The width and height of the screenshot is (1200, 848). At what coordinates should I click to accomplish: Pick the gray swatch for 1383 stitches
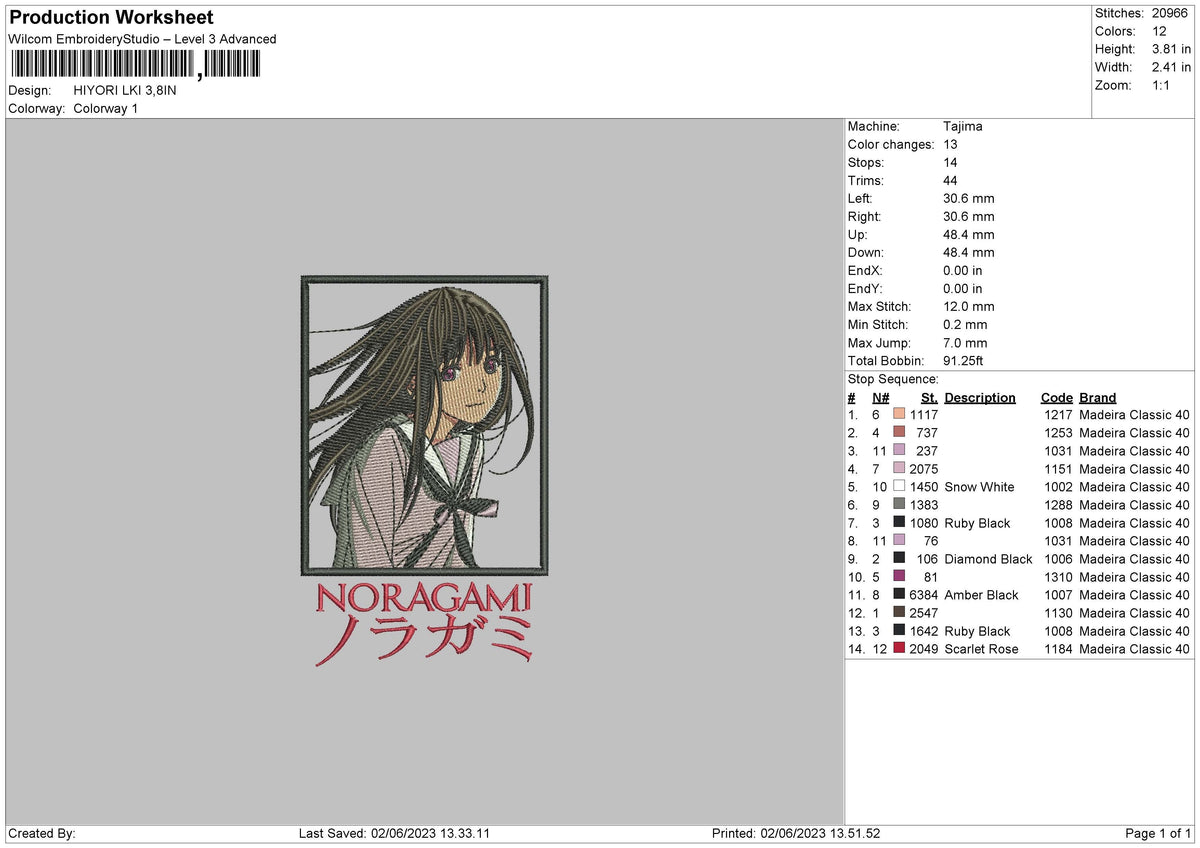tap(899, 504)
